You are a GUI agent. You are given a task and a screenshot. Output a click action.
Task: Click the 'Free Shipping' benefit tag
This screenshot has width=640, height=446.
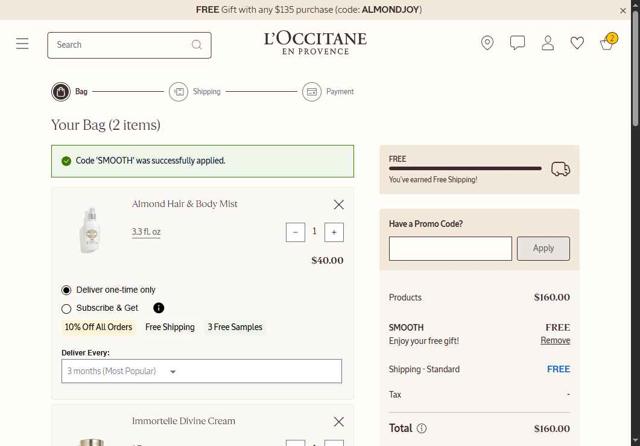(170, 327)
